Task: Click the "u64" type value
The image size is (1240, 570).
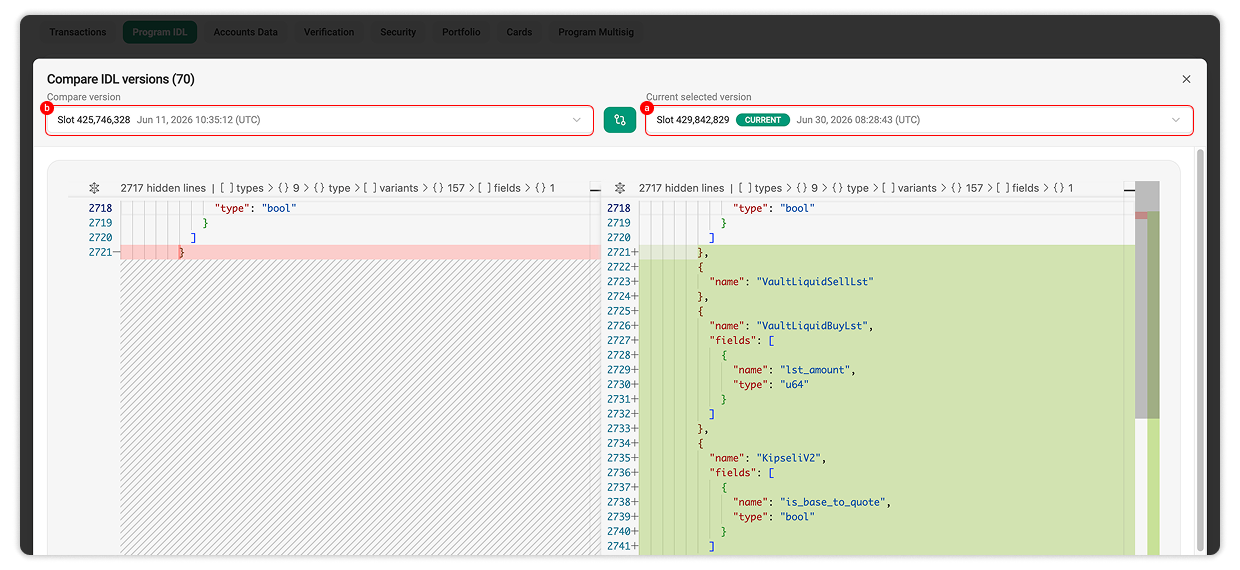Action: [x=795, y=384]
